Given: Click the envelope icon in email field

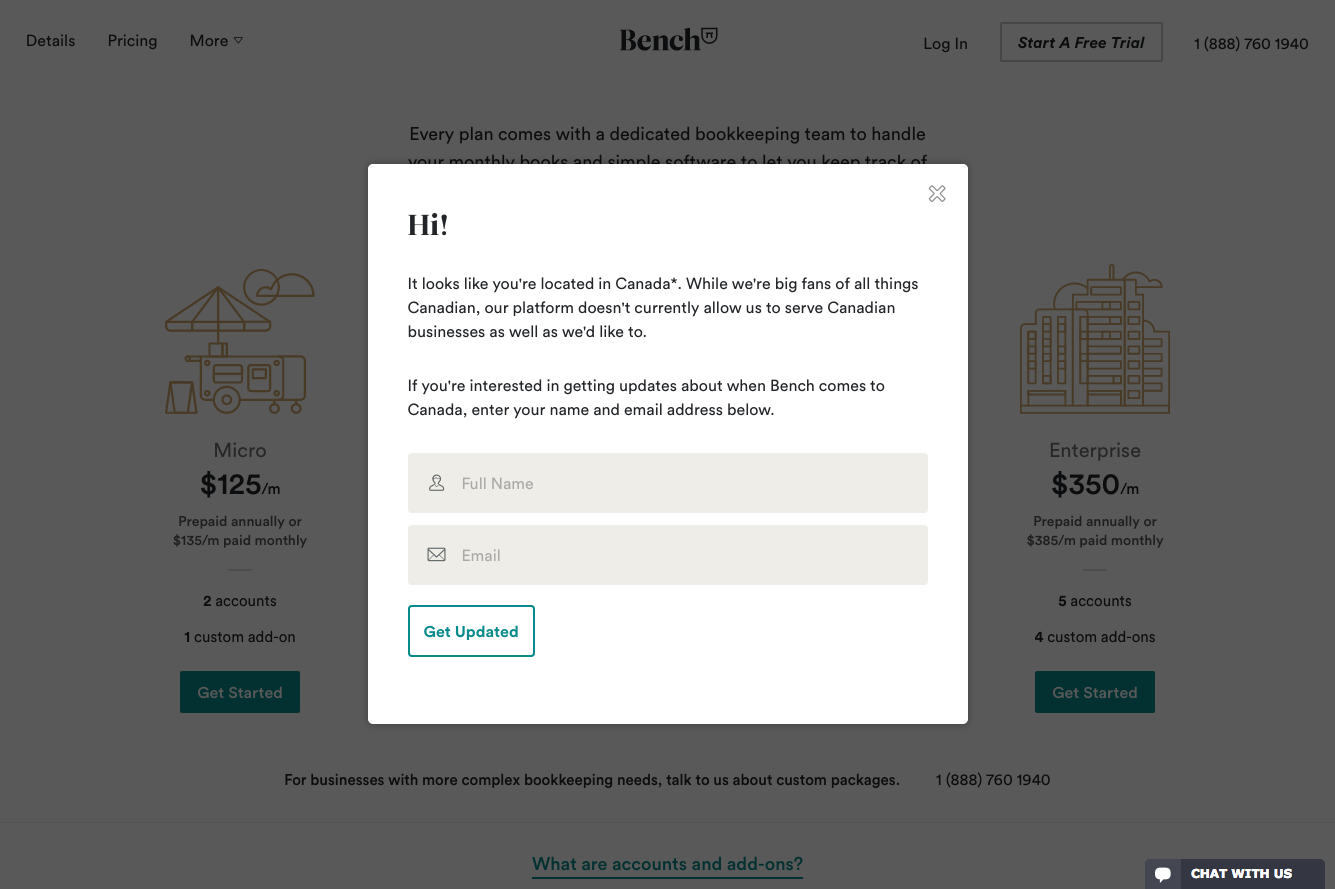Looking at the screenshot, I should pyautogui.click(x=437, y=555).
